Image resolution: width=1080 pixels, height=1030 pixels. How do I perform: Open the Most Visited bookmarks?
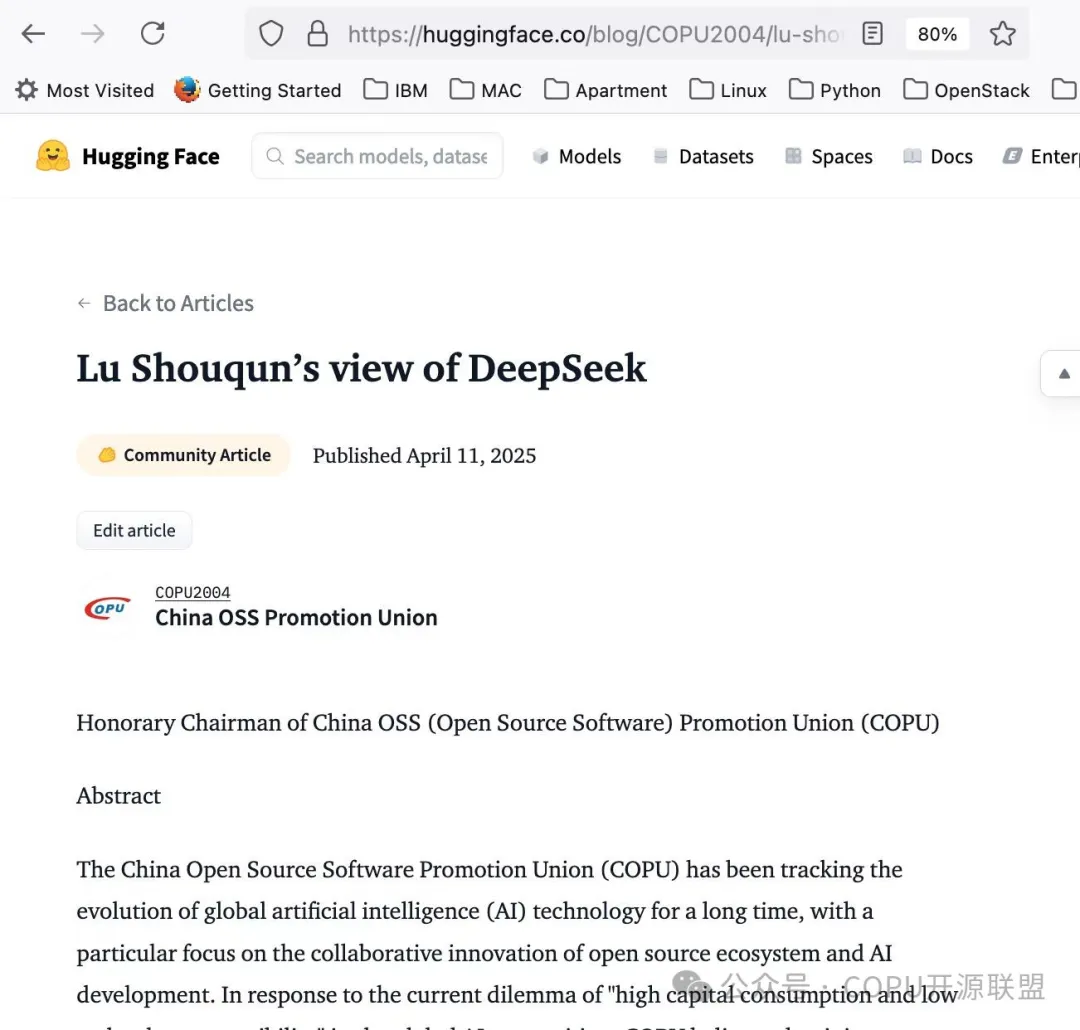[85, 90]
